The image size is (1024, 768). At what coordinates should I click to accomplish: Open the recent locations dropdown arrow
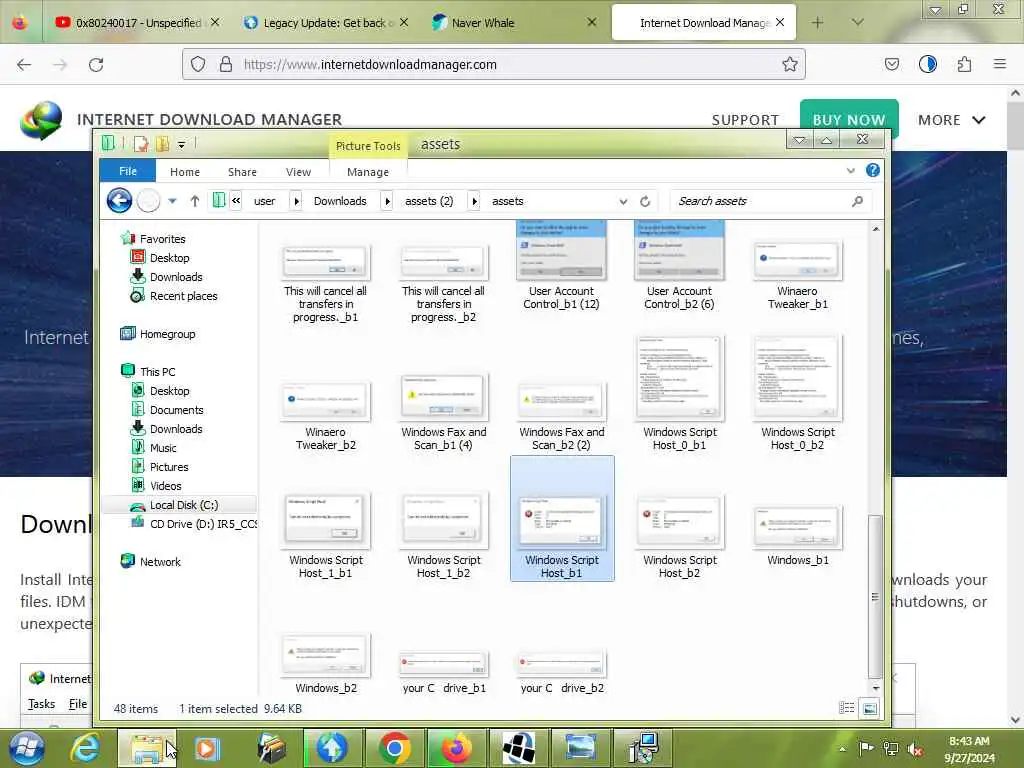172,201
